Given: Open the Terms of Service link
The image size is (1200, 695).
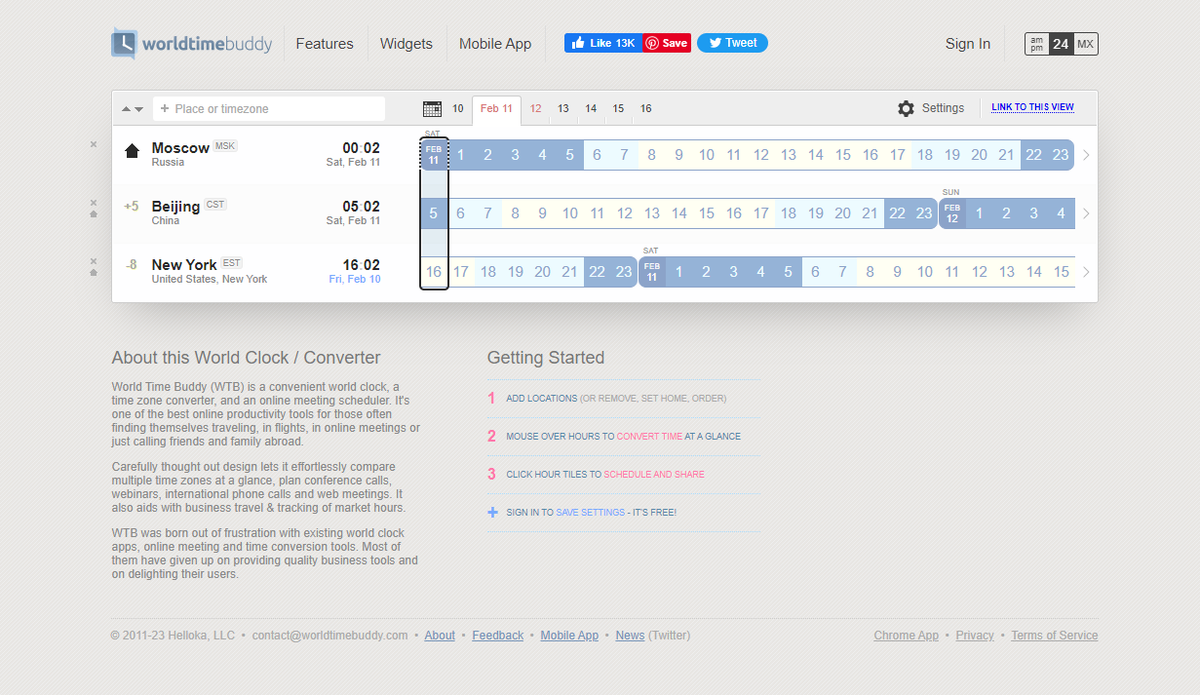Looking at the screenshot, I should coord(1054,635).
